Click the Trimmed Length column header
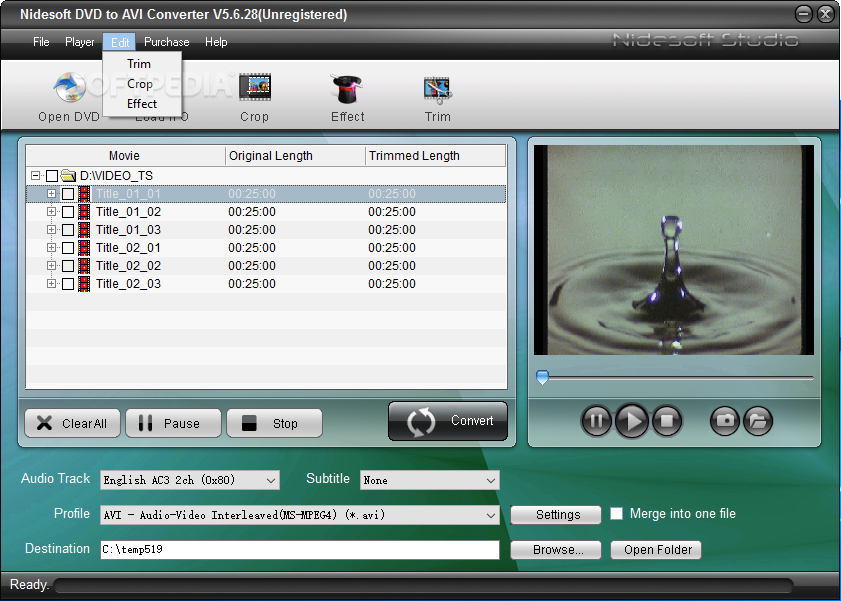The image size is (841, 601). pos(435,155)
